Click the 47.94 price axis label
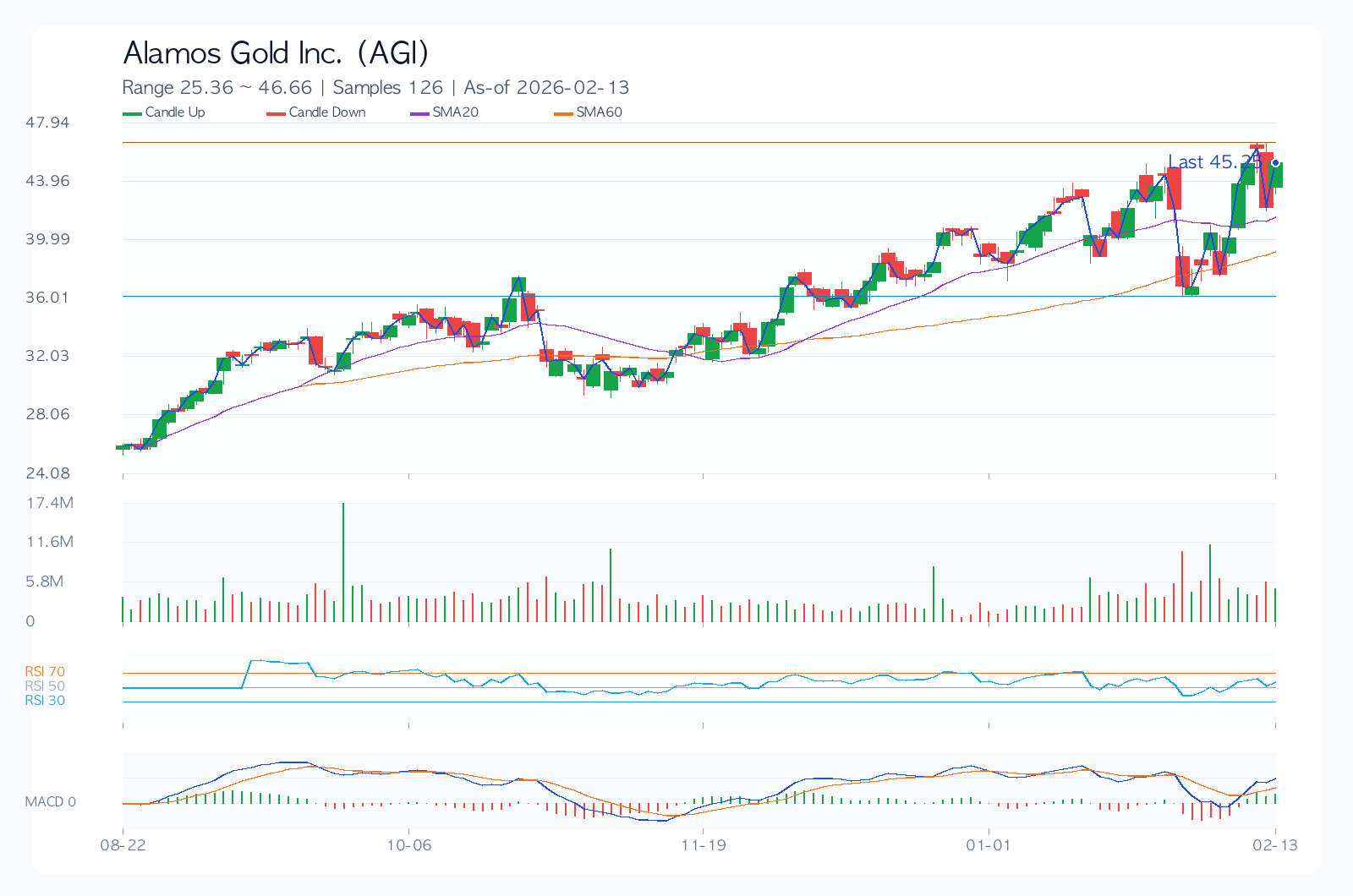The width and height of the screenshot is (1353, 896). [47, 123]
